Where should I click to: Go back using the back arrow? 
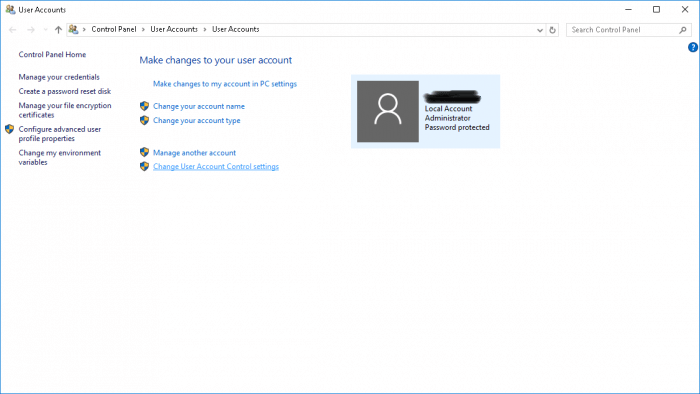12,30
